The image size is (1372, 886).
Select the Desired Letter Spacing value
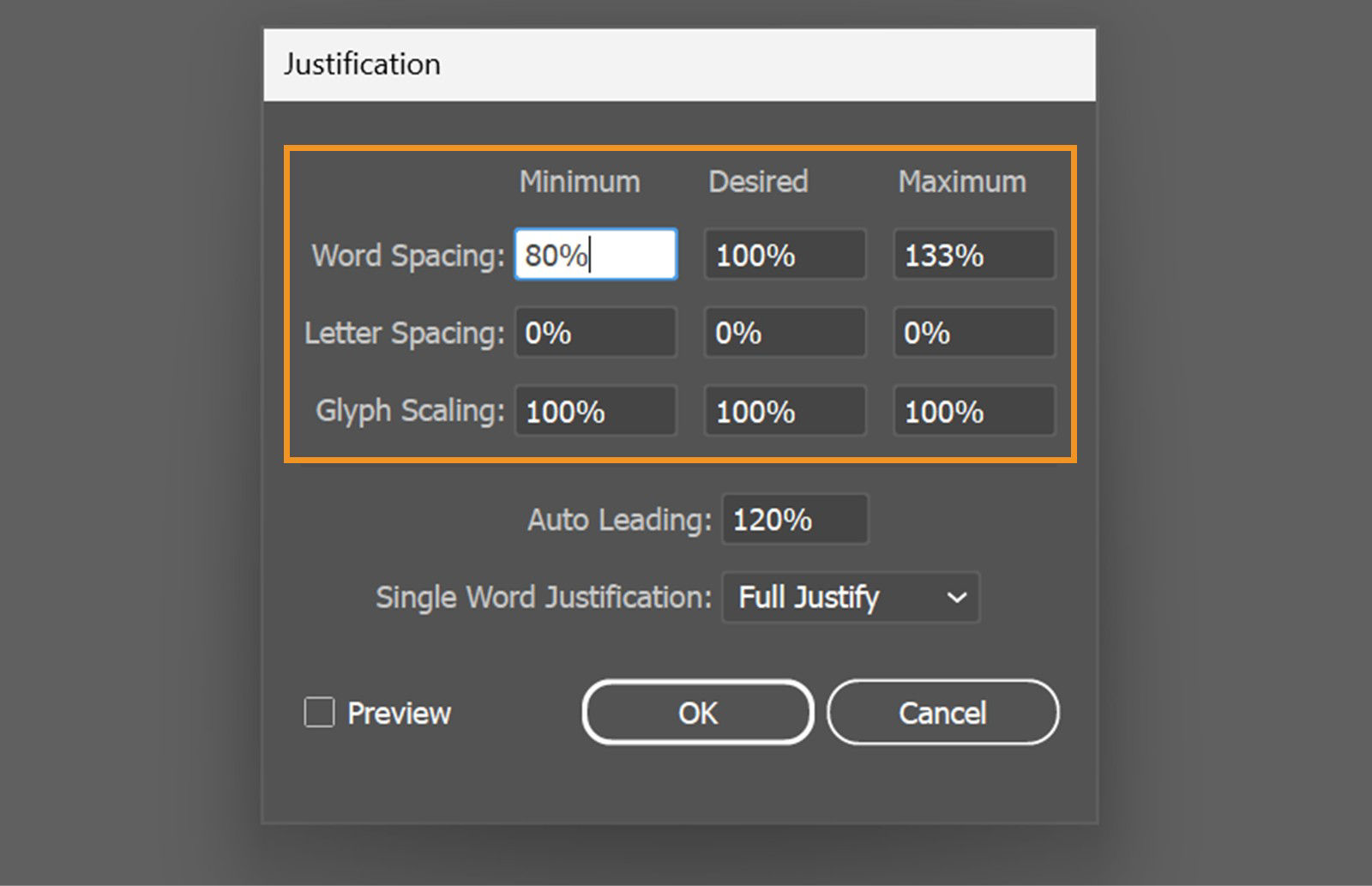tap(784, 332)
